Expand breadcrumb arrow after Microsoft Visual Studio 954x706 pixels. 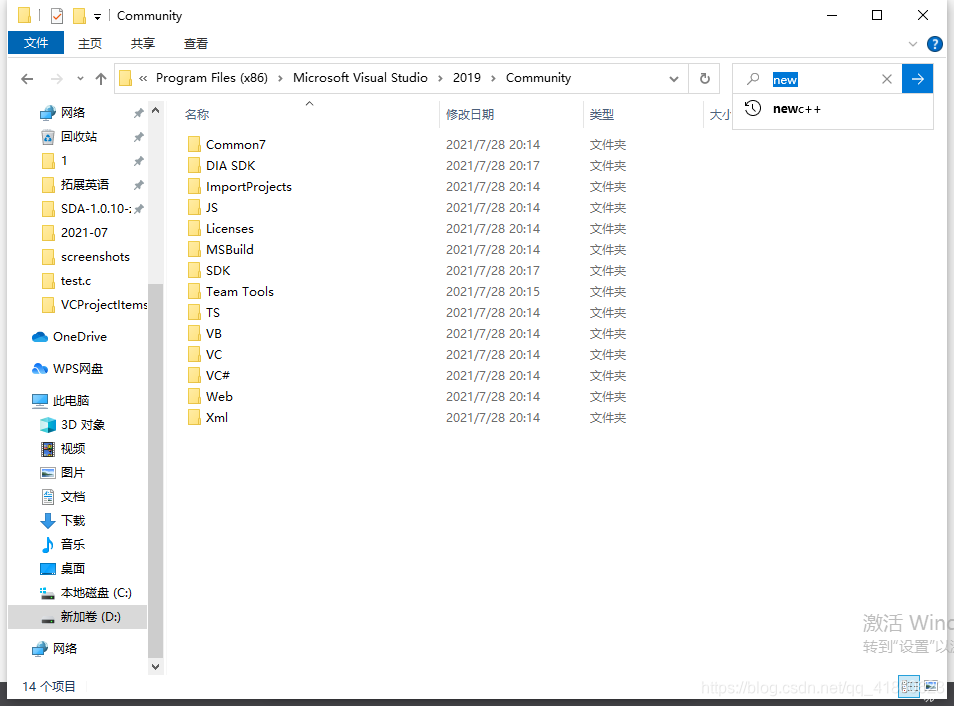[x=440, y=79]
